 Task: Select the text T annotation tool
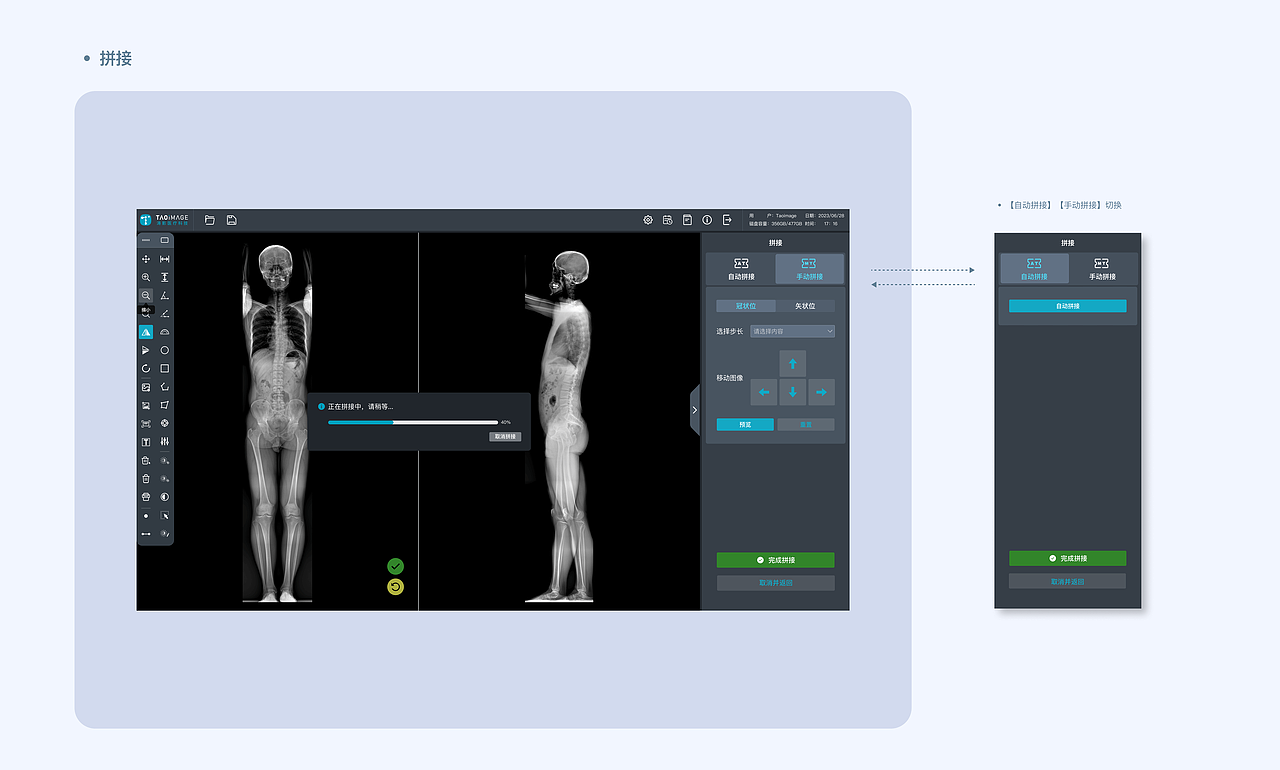146,441
